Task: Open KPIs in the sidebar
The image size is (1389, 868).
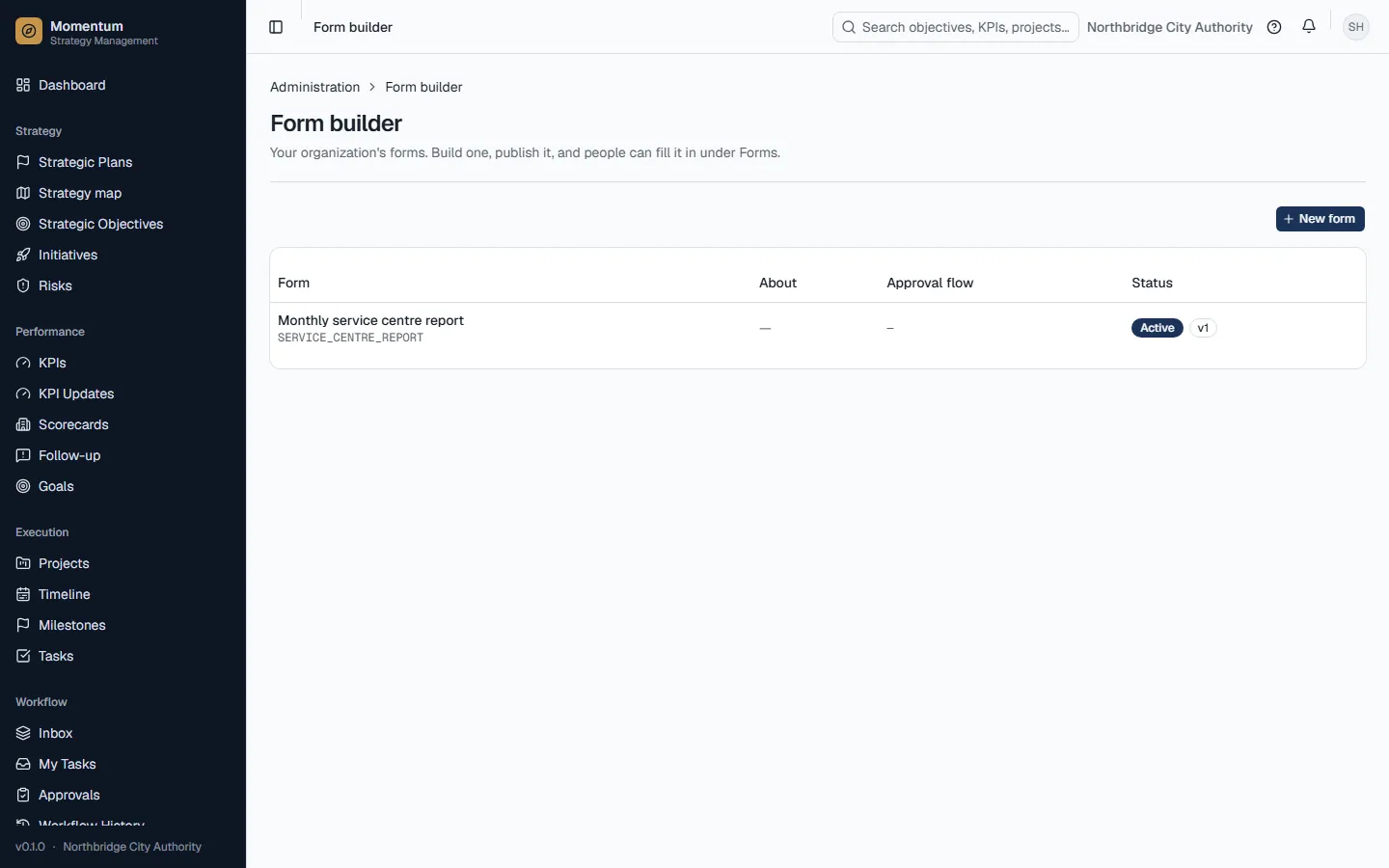Action: [123, 363]
